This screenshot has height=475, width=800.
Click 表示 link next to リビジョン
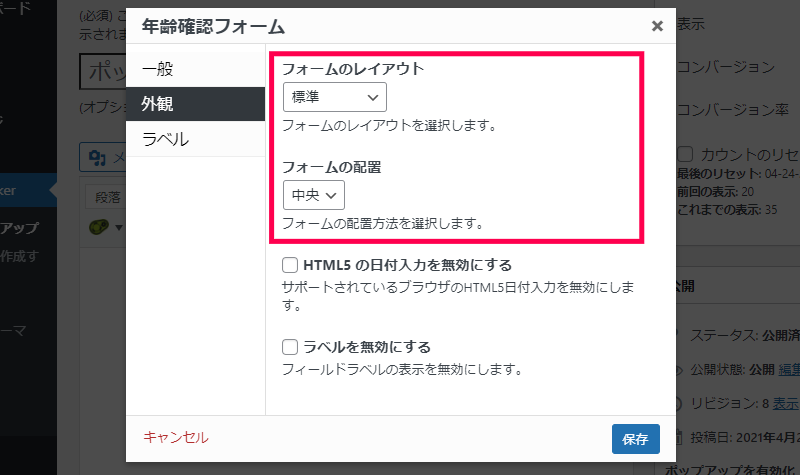(x=786, y=404)
